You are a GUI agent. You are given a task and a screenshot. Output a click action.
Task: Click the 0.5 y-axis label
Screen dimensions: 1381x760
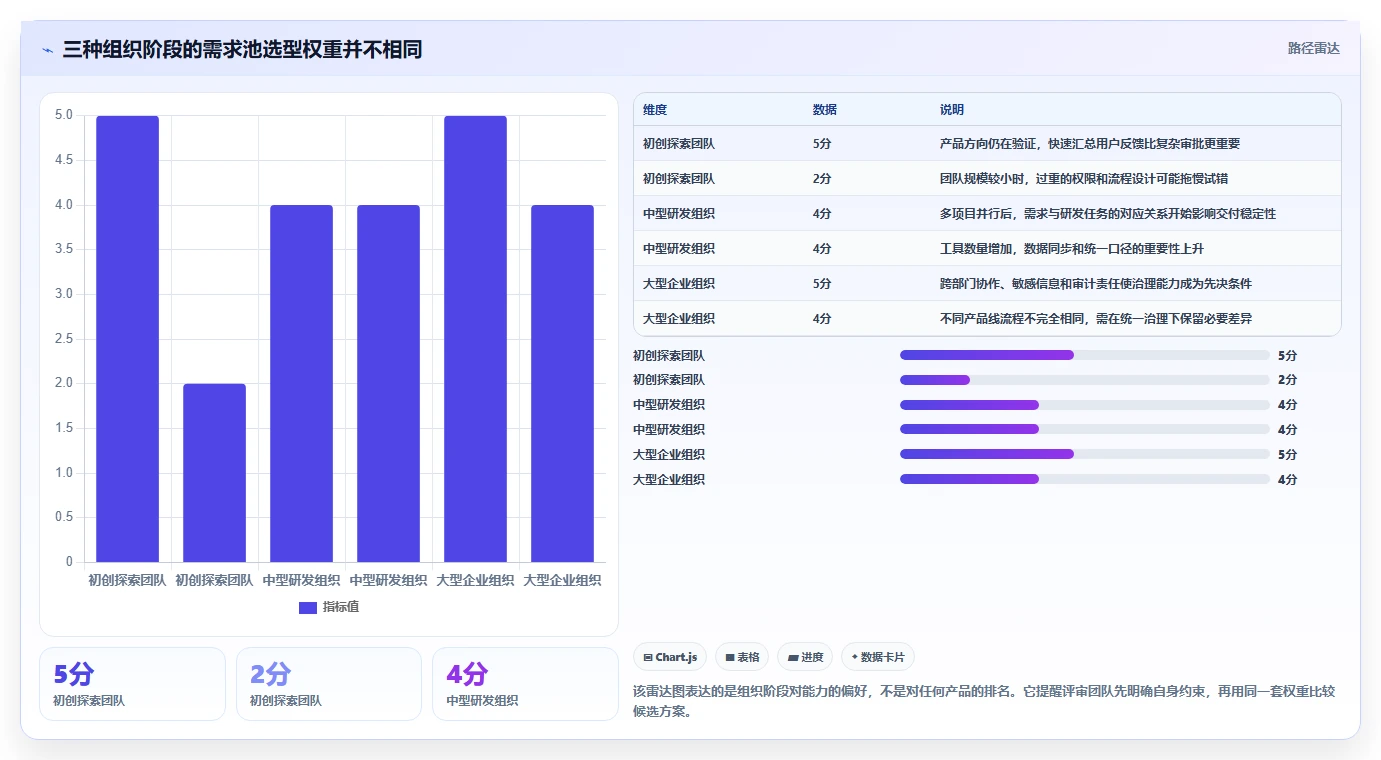64,517
